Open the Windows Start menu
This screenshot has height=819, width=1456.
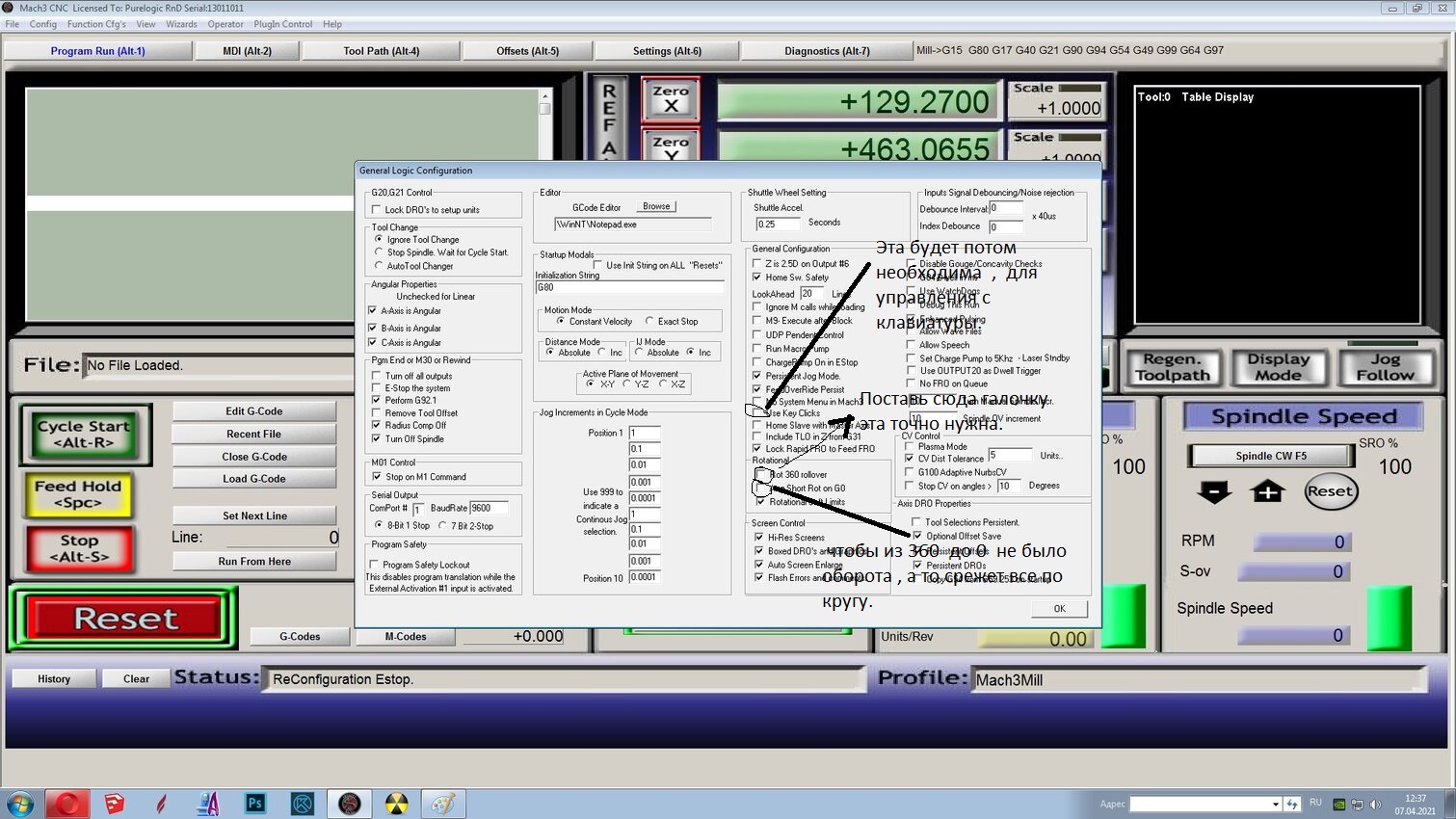tap(19, 804)
